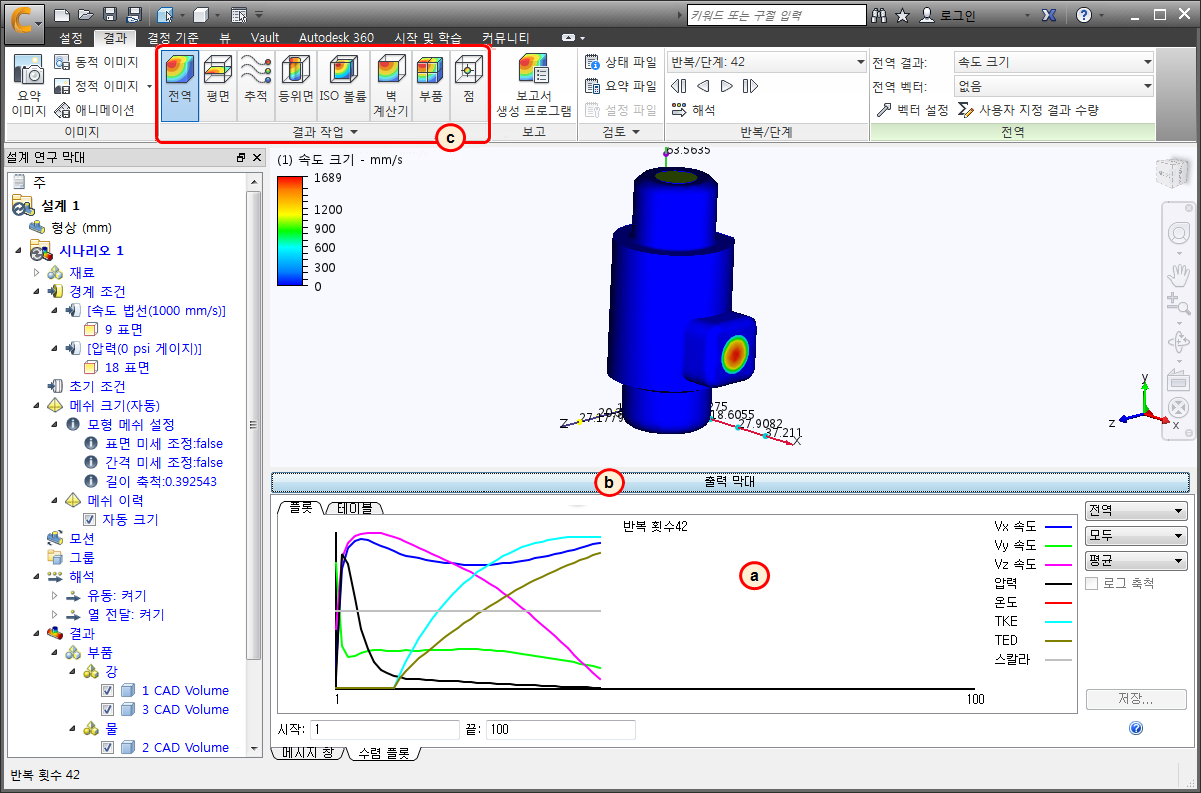Click the 속도 법선(1000 mm/s) tree item
1201x793 pixels.
[x=156, y=311]
